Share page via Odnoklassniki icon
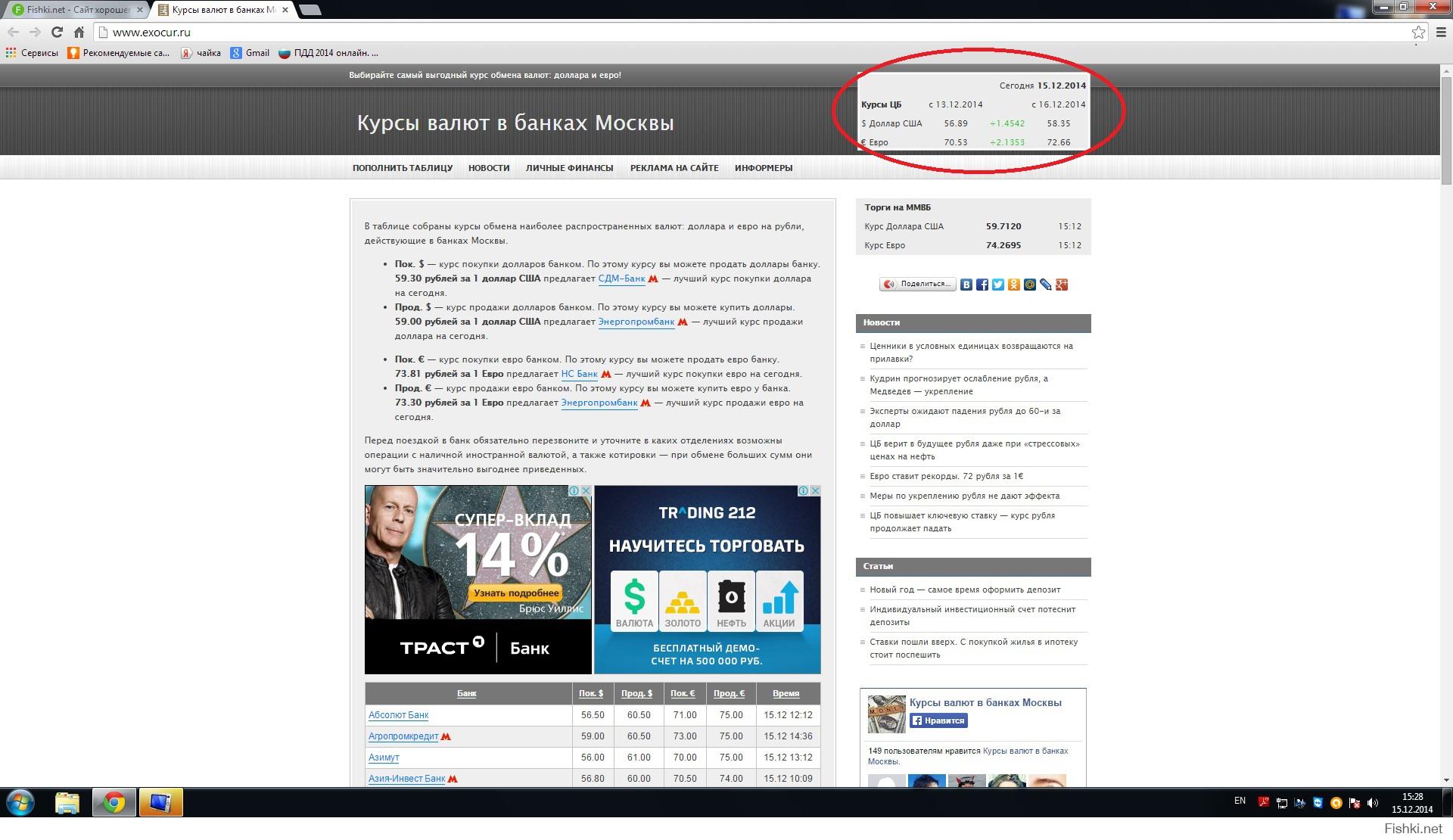 coord(1014,285)
